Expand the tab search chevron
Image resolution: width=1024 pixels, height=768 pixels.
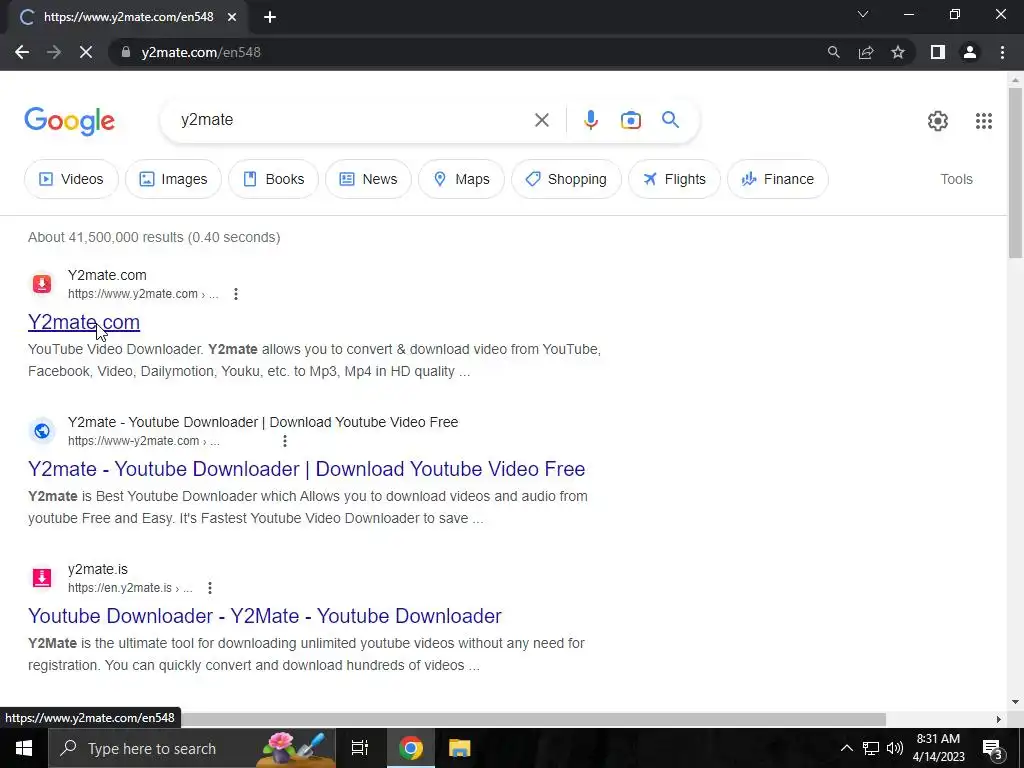863,14
